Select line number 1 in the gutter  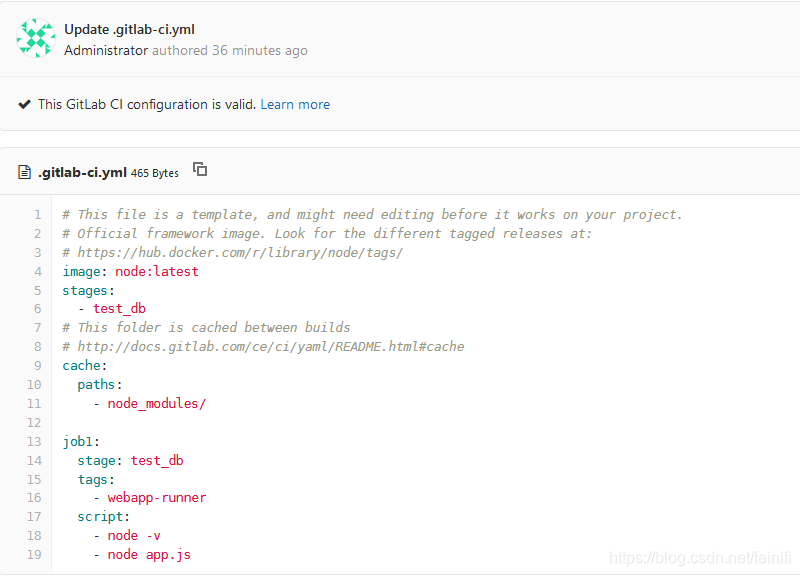point(37,215)
